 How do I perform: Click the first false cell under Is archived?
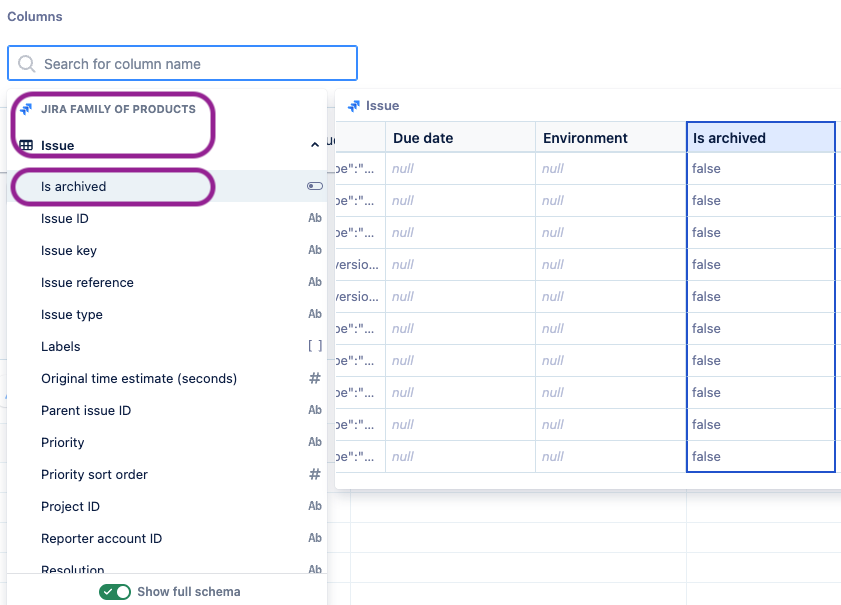coord(761,168)
